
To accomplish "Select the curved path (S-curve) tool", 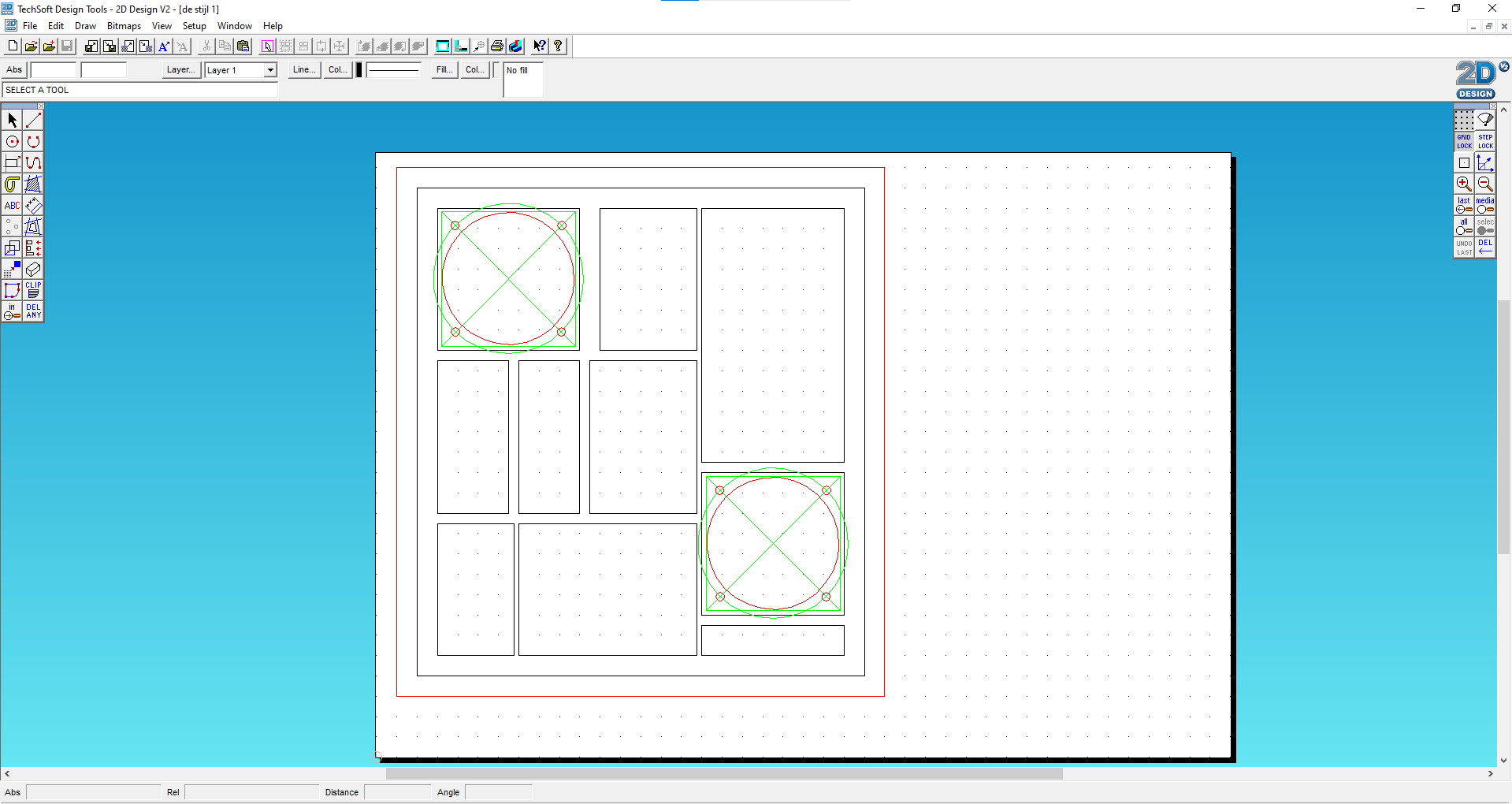I will point(33,163).
